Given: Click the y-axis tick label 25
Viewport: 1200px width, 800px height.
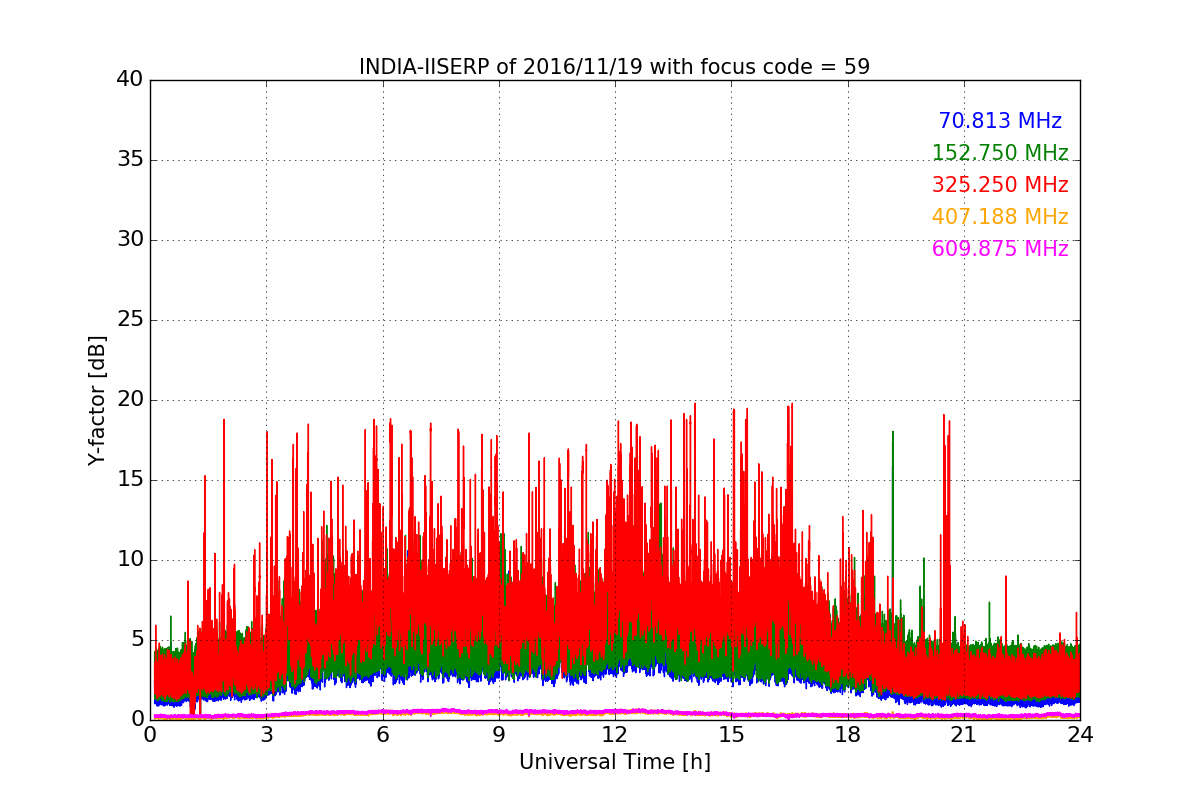Looking at the screenshot, I should click(130, 320).
